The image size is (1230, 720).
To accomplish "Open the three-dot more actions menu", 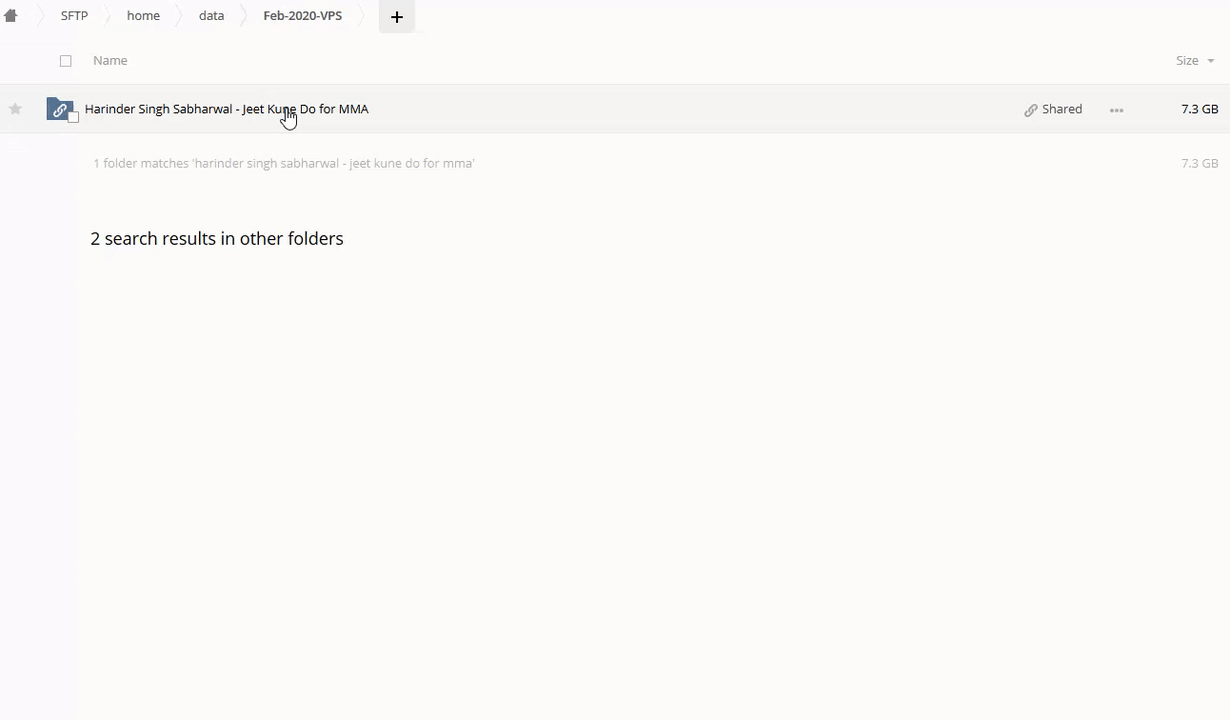I will pos(1116,110).
